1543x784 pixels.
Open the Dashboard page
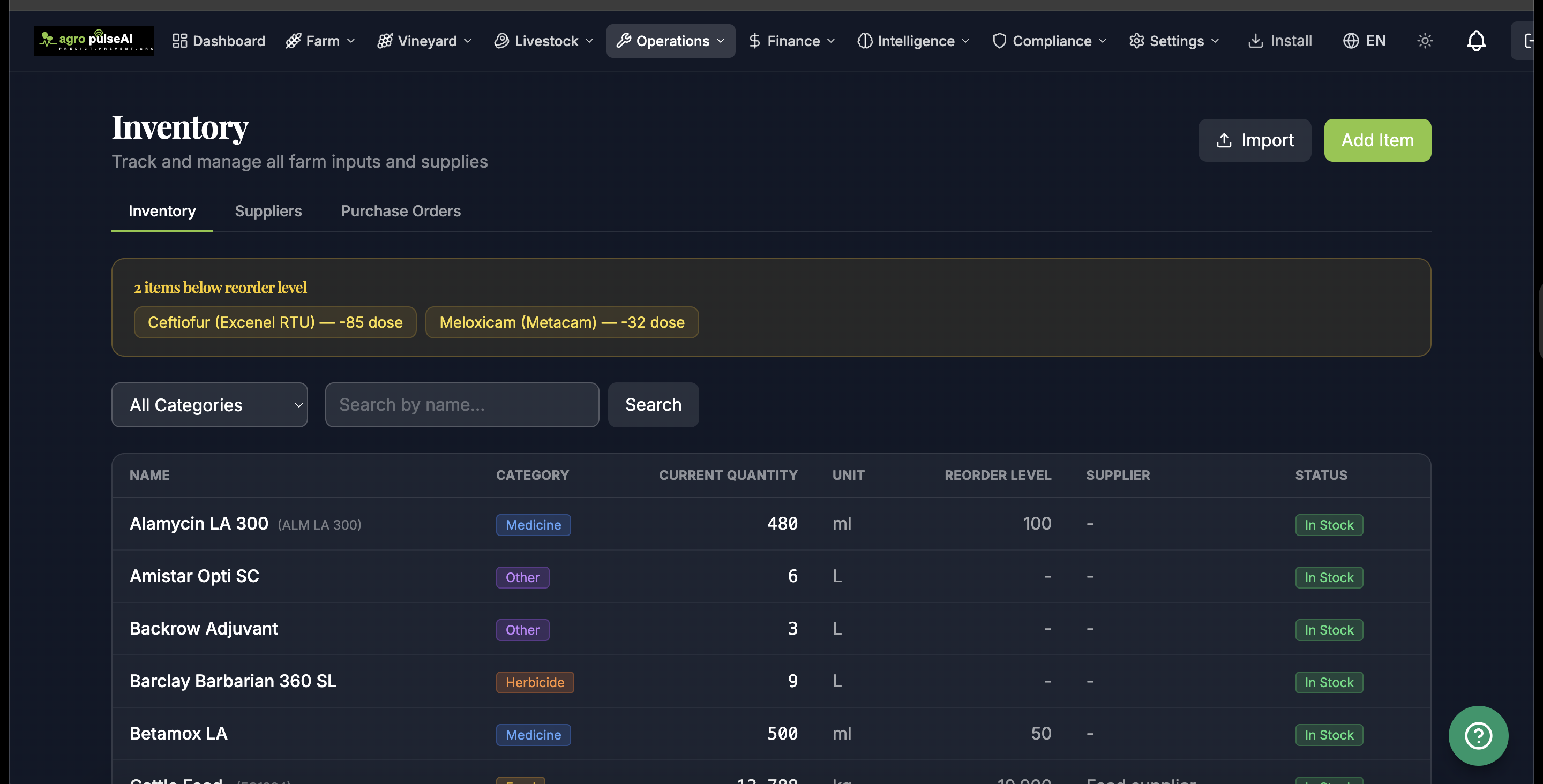tap(219, 41)
